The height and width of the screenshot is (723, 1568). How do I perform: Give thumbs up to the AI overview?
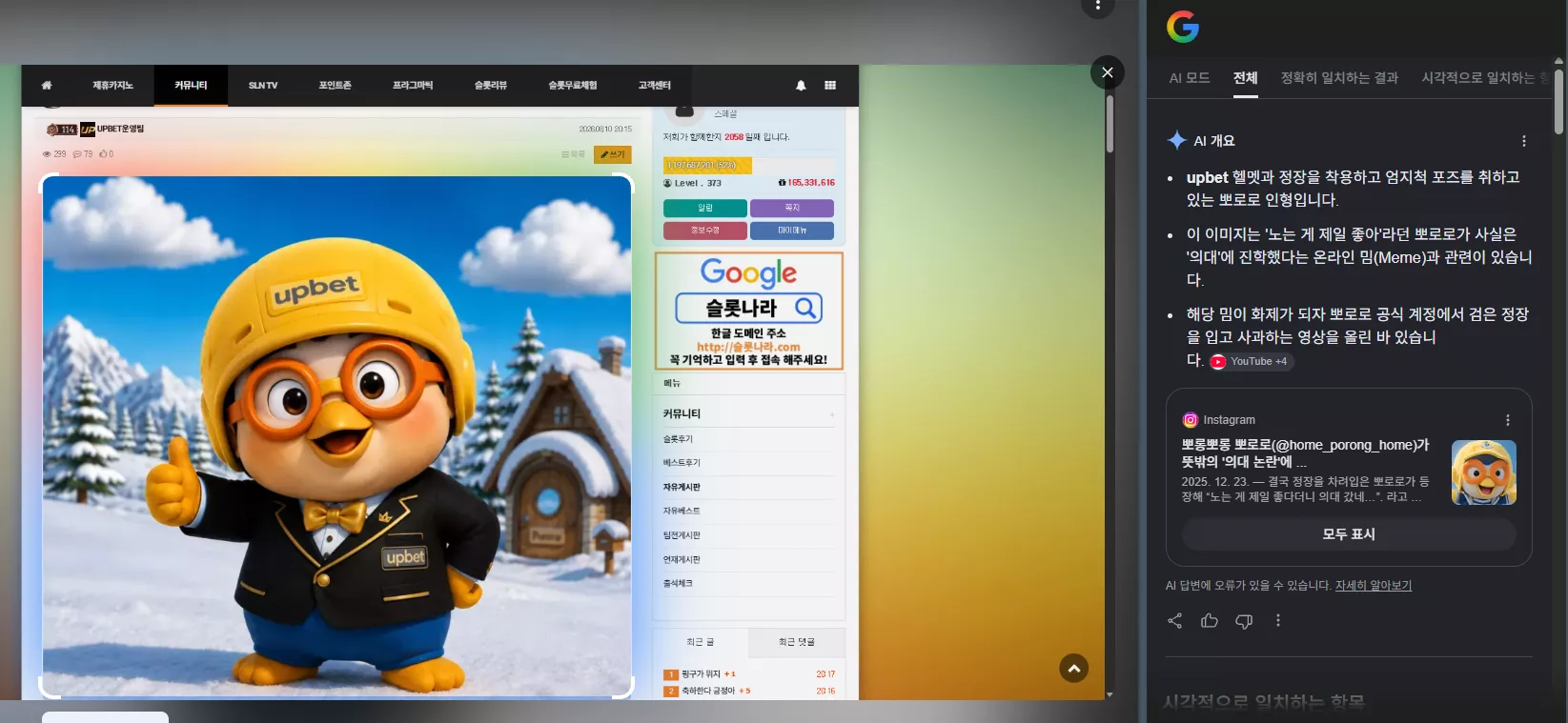coord(1210,621)
